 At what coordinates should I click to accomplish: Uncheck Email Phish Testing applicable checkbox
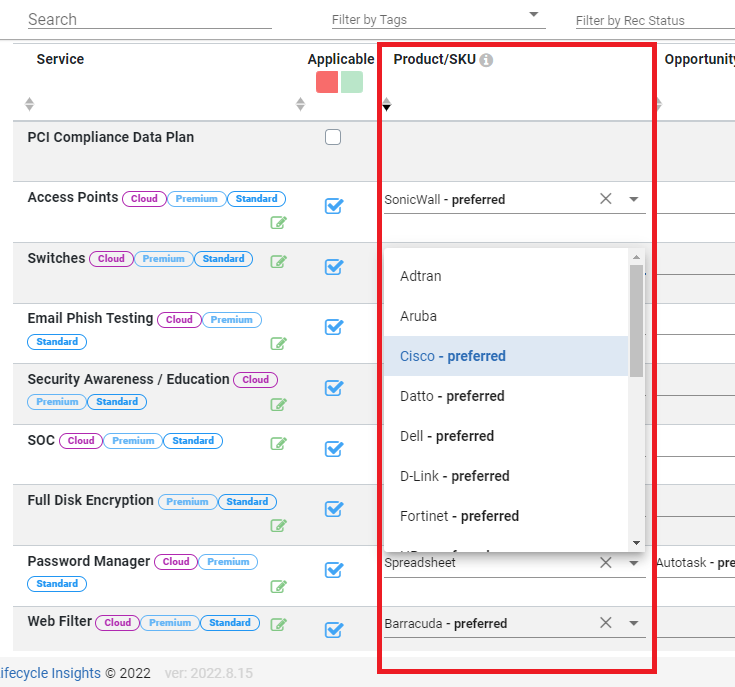[334, 327]
